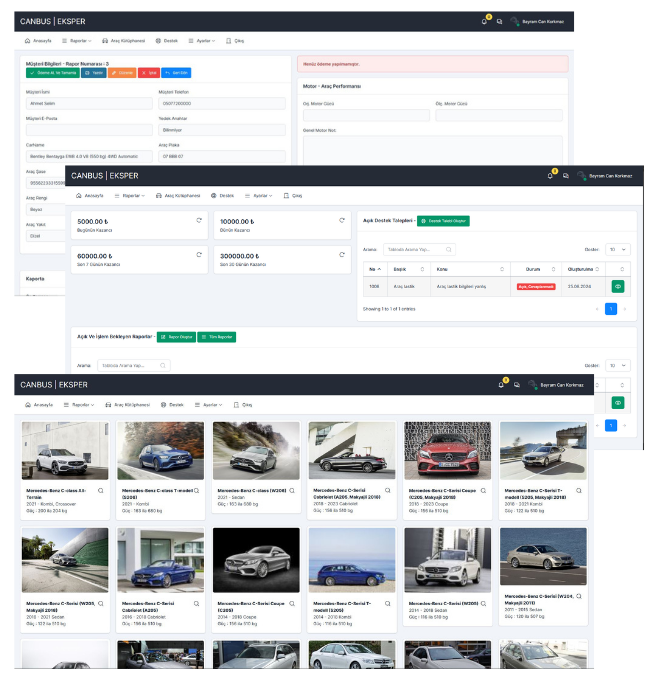Click into the Genel Motor Not text area
This screenshot has width=651, height=692.
pyautogui.click(x=433, y=150)
